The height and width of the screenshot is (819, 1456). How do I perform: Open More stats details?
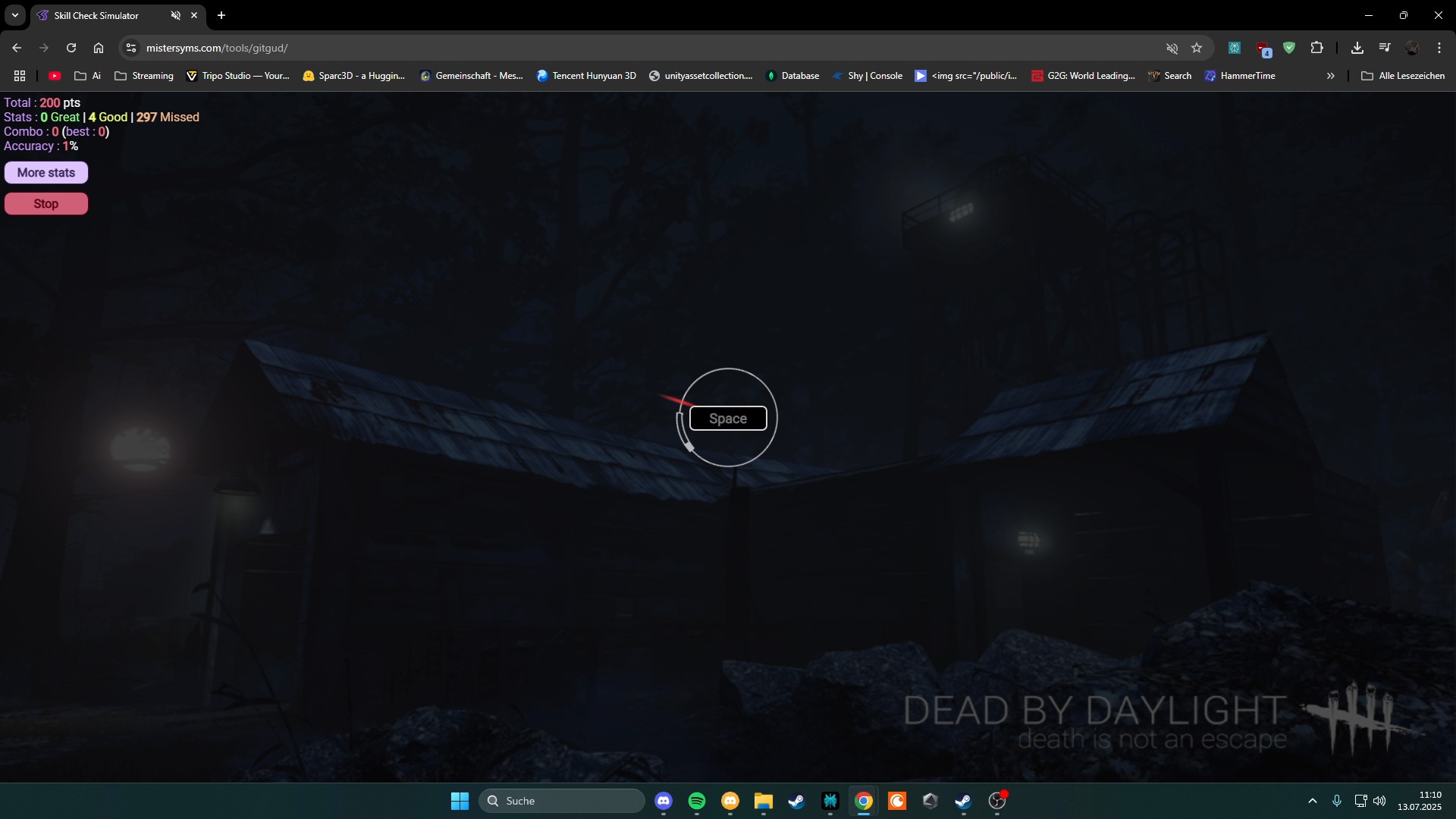[x=45, y=172]
